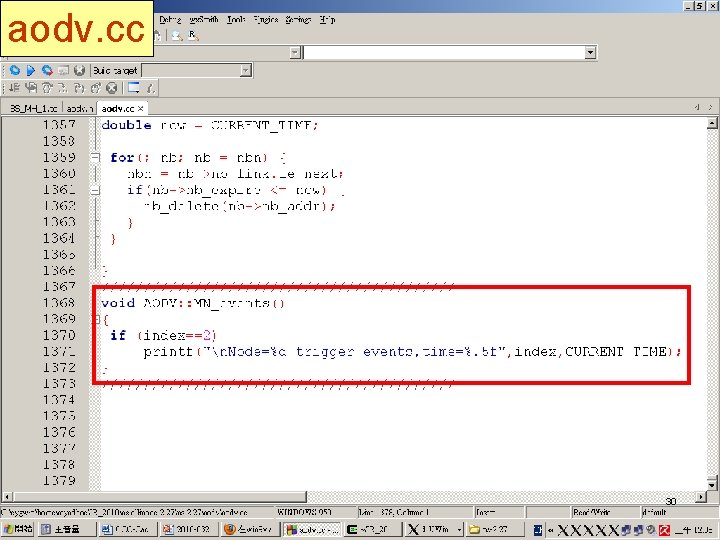Click the Build icon in compiler toolbar
This screenshot has height=540, width=720.
pos(15,70)
